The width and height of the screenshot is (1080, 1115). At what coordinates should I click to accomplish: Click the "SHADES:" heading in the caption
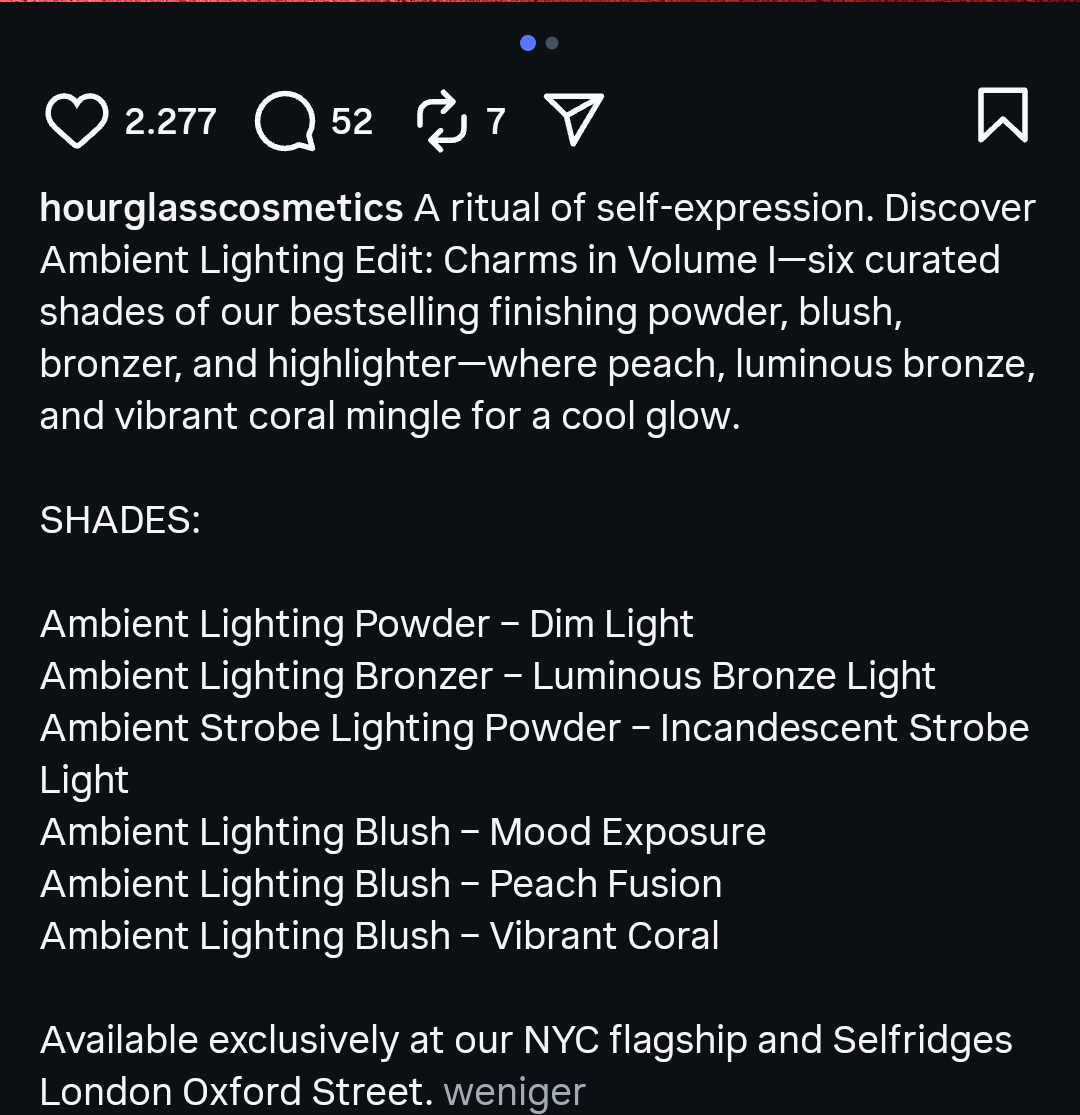[x=120, y=520]
